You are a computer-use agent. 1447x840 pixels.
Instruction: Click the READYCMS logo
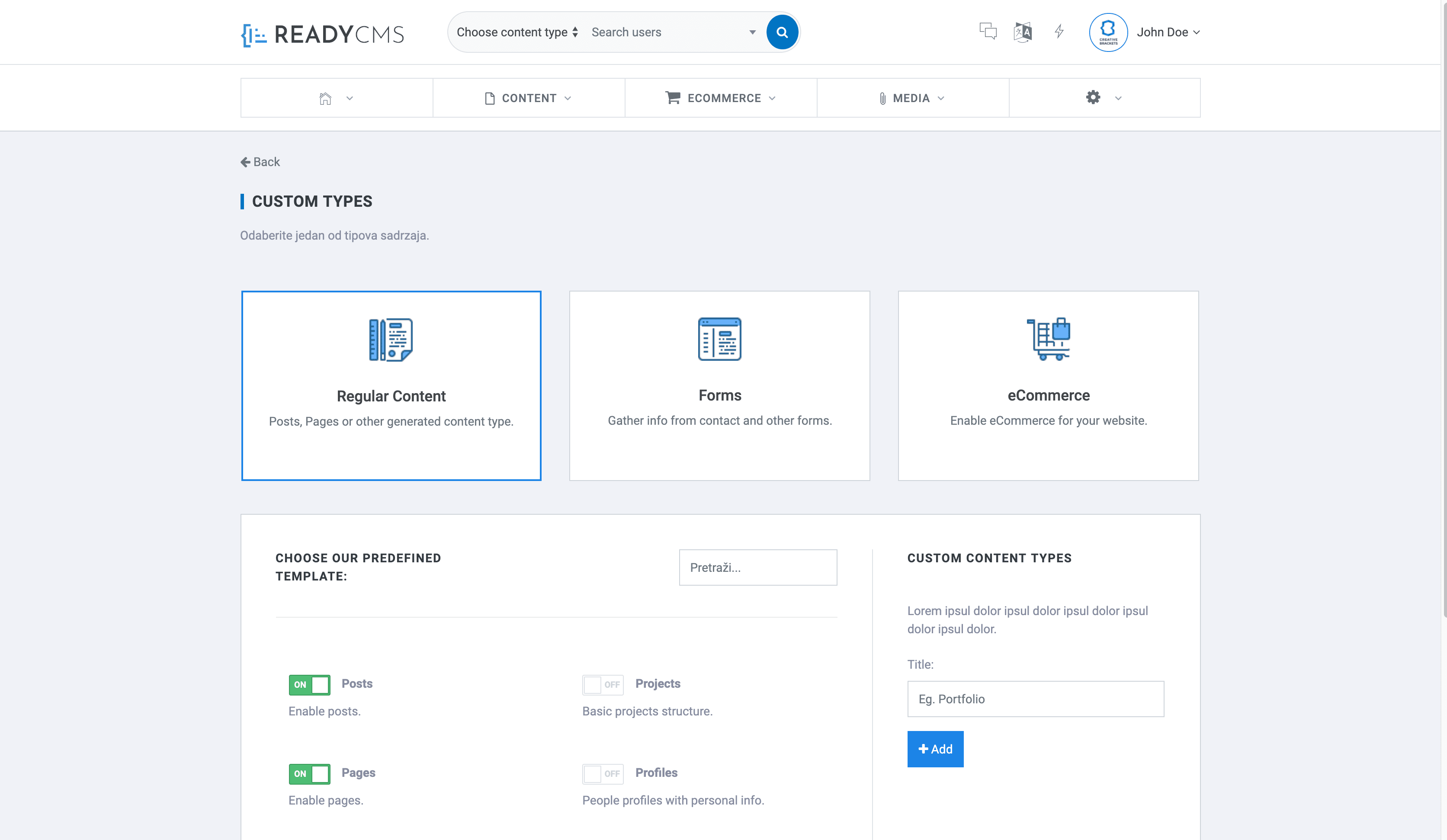(x=323, y=35)
